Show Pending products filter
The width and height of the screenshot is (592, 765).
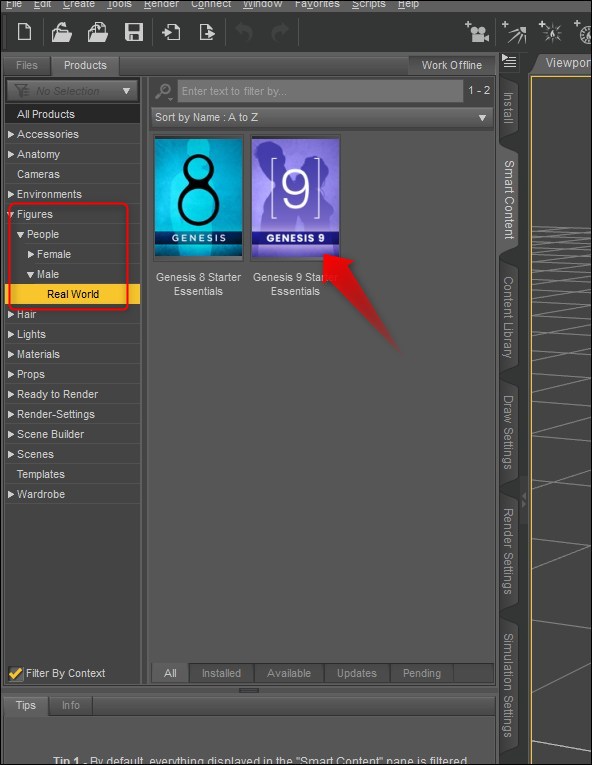click(422, 673)
